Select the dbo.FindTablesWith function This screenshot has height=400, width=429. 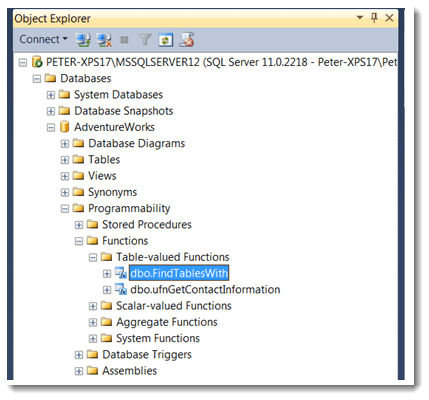(179, 273)
